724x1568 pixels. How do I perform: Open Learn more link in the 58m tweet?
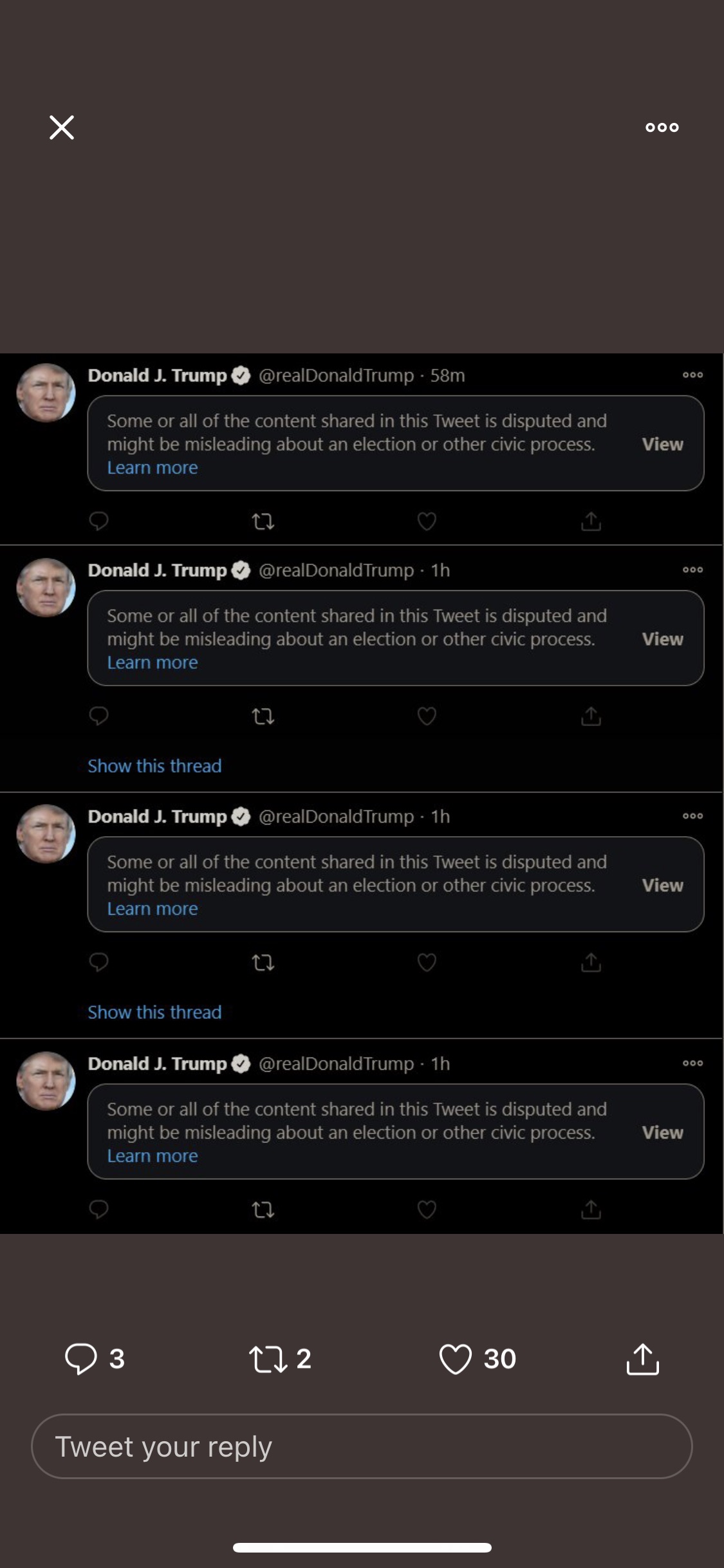click(153, 468)
